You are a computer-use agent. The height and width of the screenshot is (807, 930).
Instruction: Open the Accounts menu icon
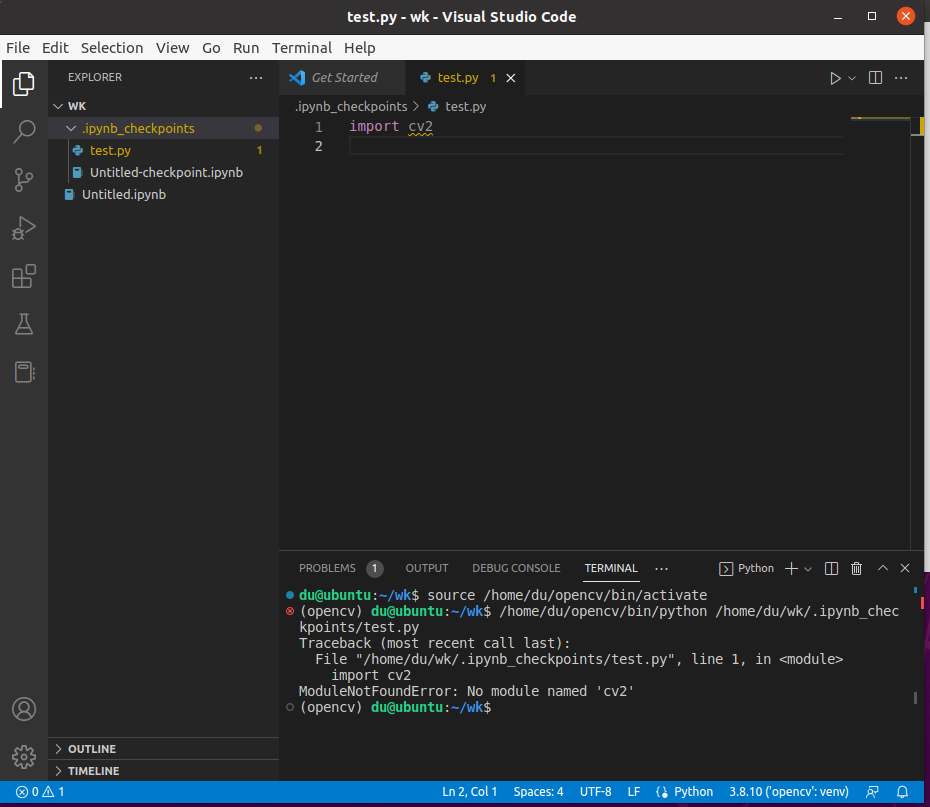point(24,709)
